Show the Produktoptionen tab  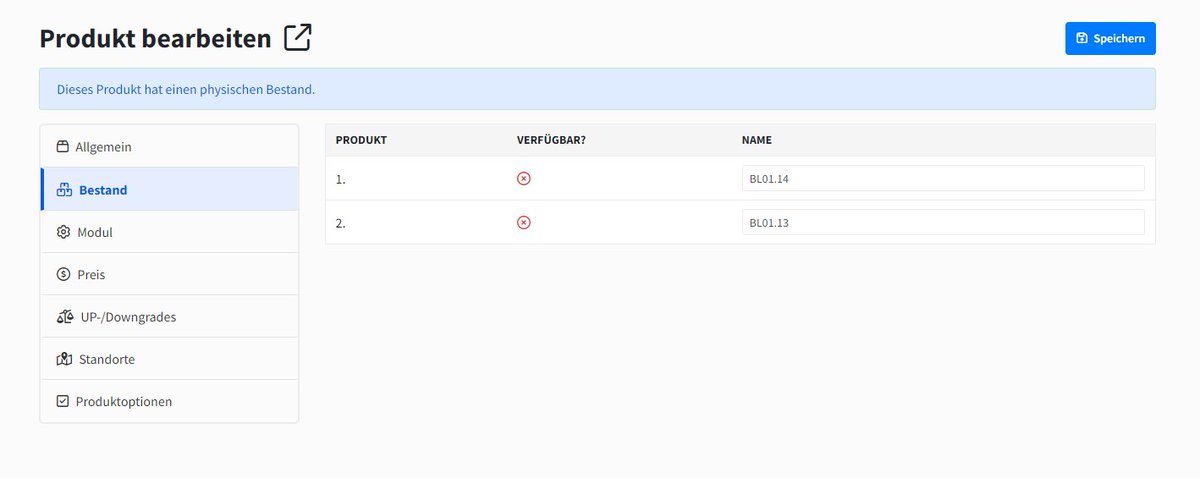pyautogui.click(x=169, y=401)
